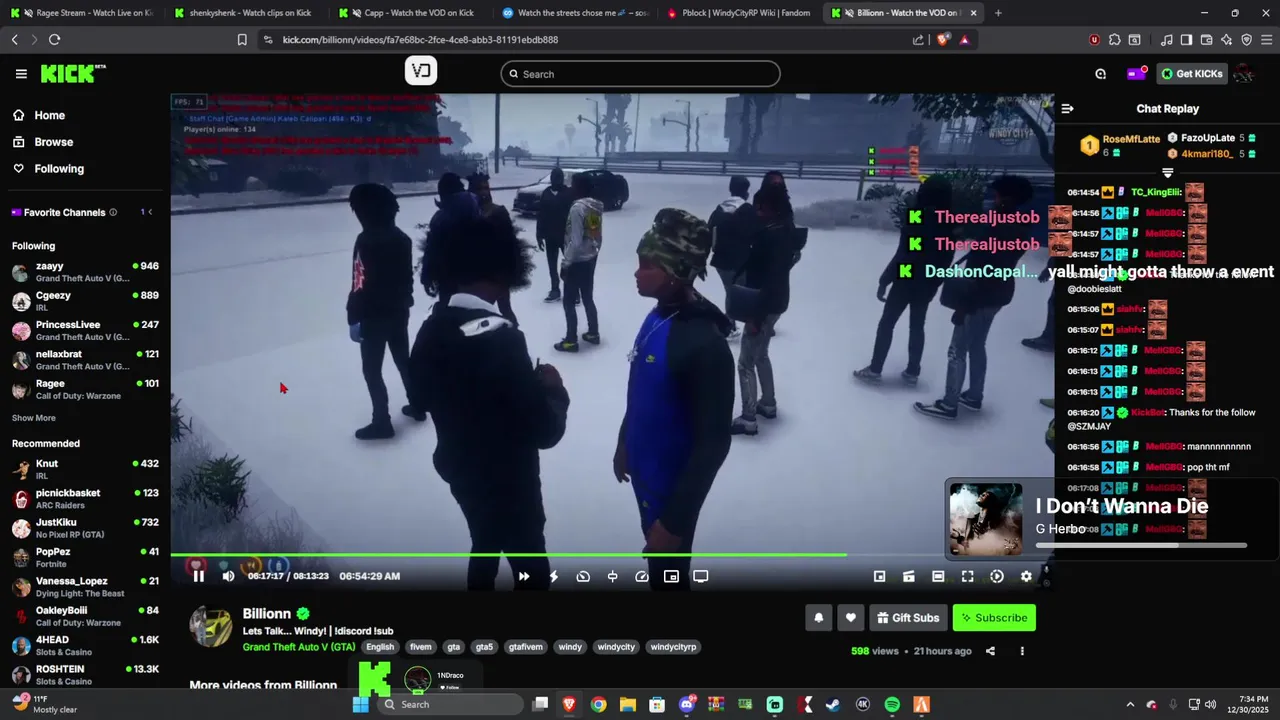Screen dimensions: 1280x720
Task: Mute the video volume speaker icon
Action: tap(228, 576)
